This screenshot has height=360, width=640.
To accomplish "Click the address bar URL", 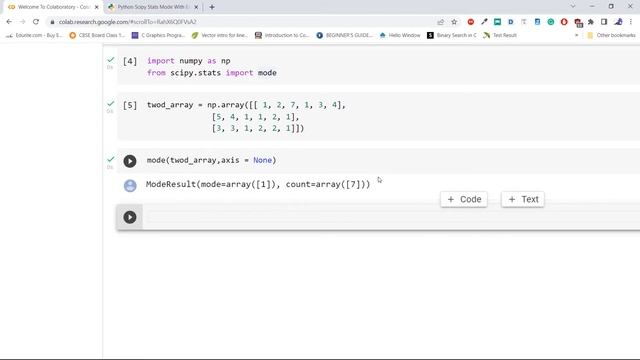I will coord(127,22).
